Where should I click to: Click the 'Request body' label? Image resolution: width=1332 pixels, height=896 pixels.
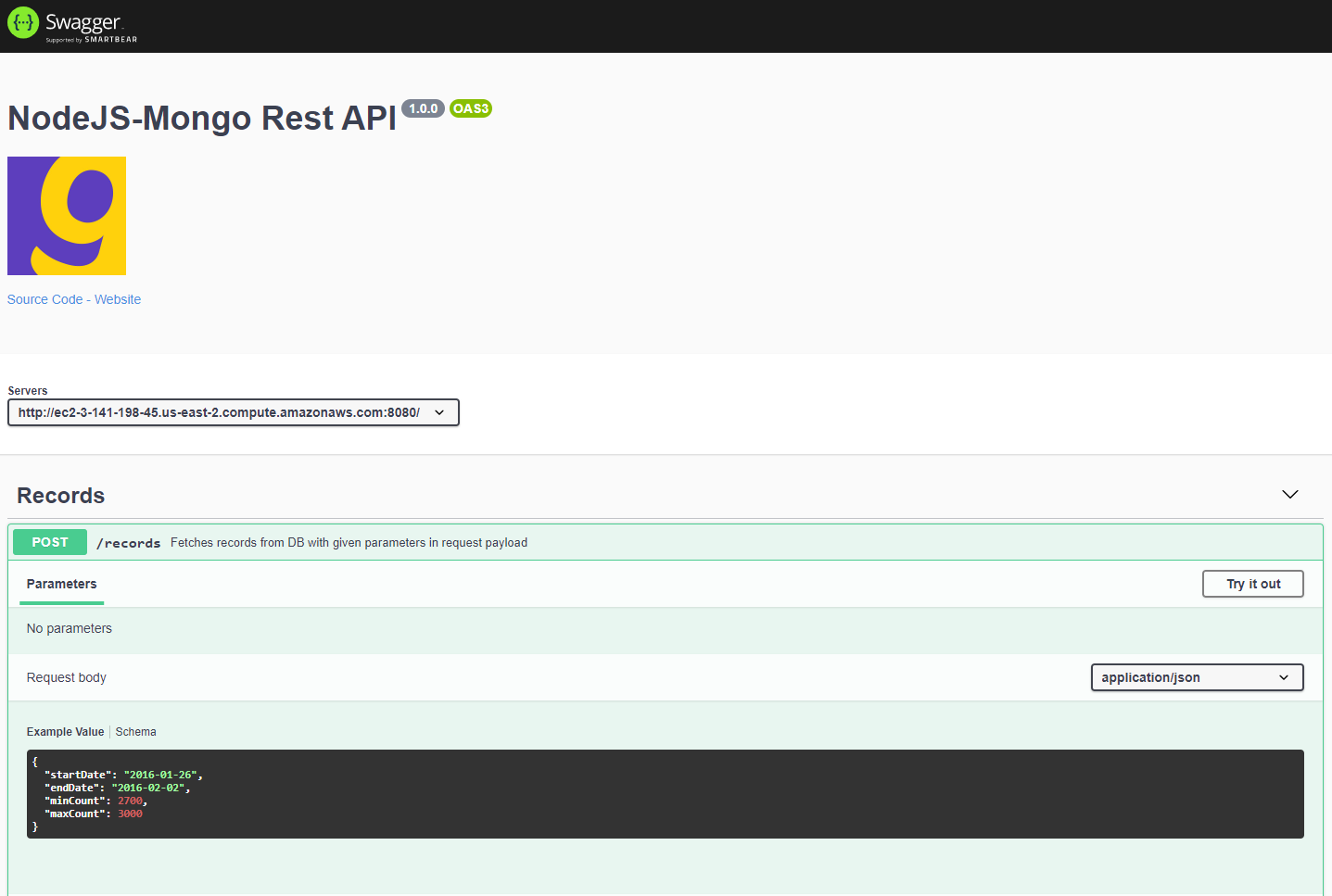[67, 677]
